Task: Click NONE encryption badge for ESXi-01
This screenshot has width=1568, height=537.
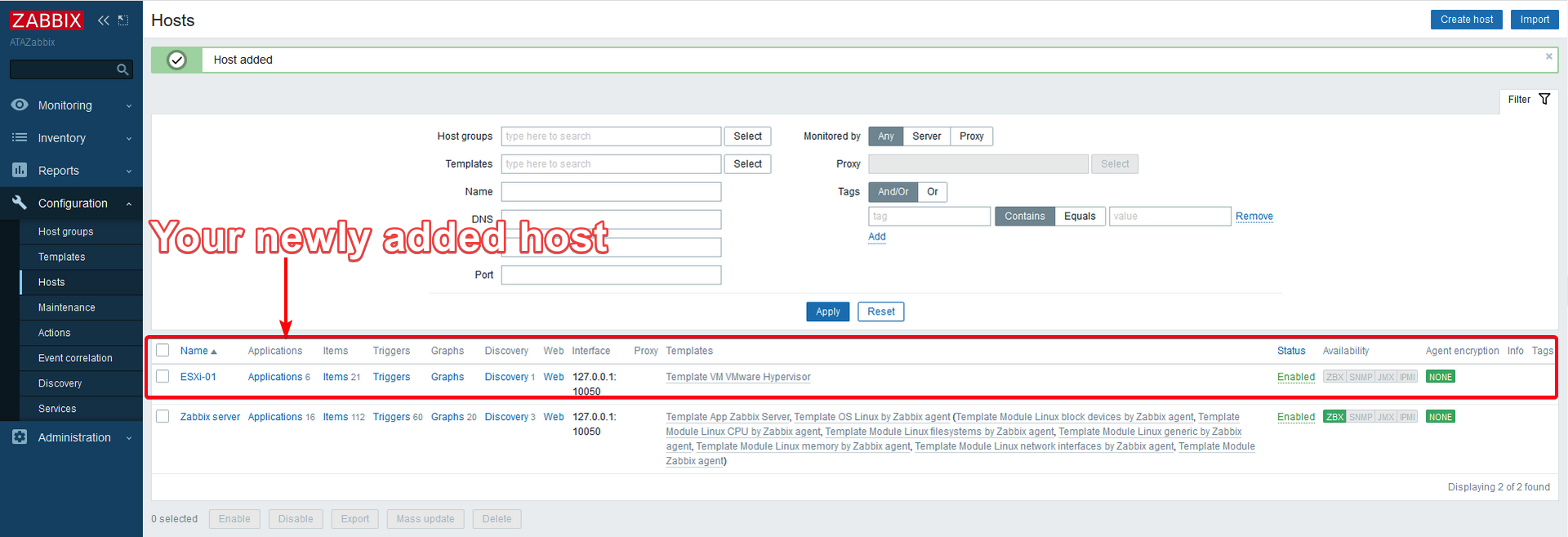Action: pyautogui.click(x=1441, y=377)
